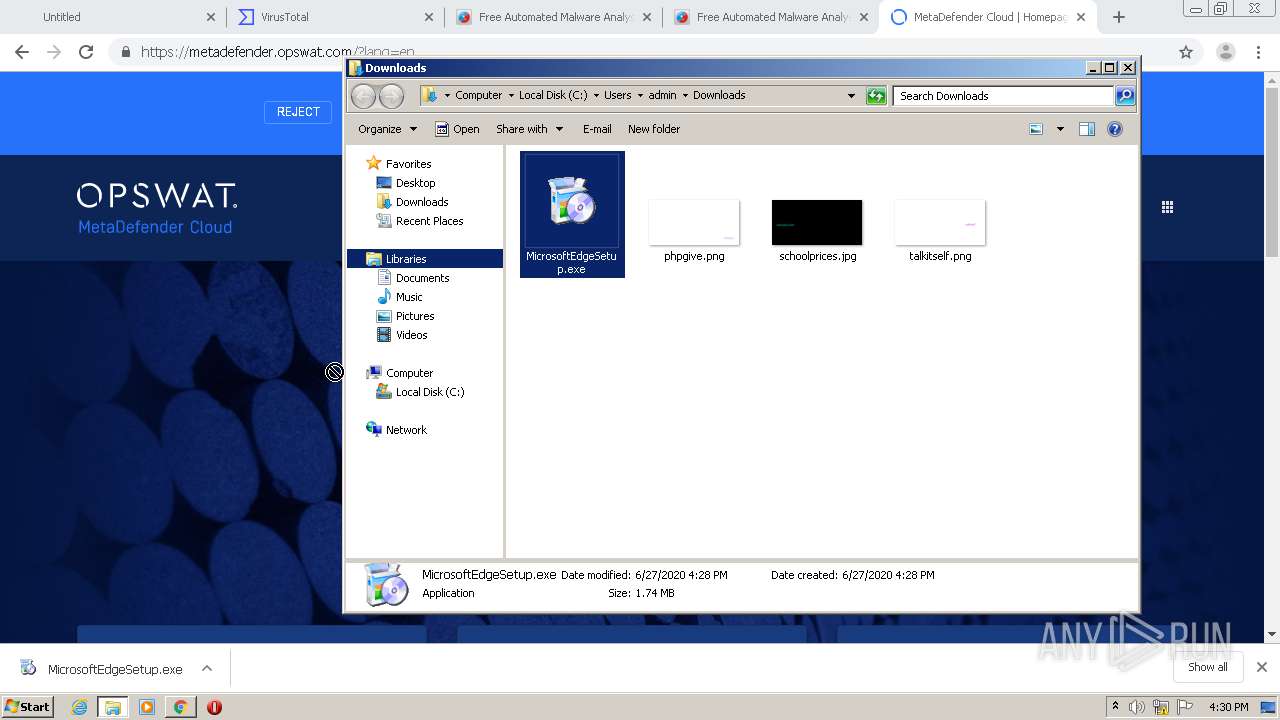Viewport: 1280px width, 720px height.
Task: Click the OPSWAT logo
Action: coord(156,196)
